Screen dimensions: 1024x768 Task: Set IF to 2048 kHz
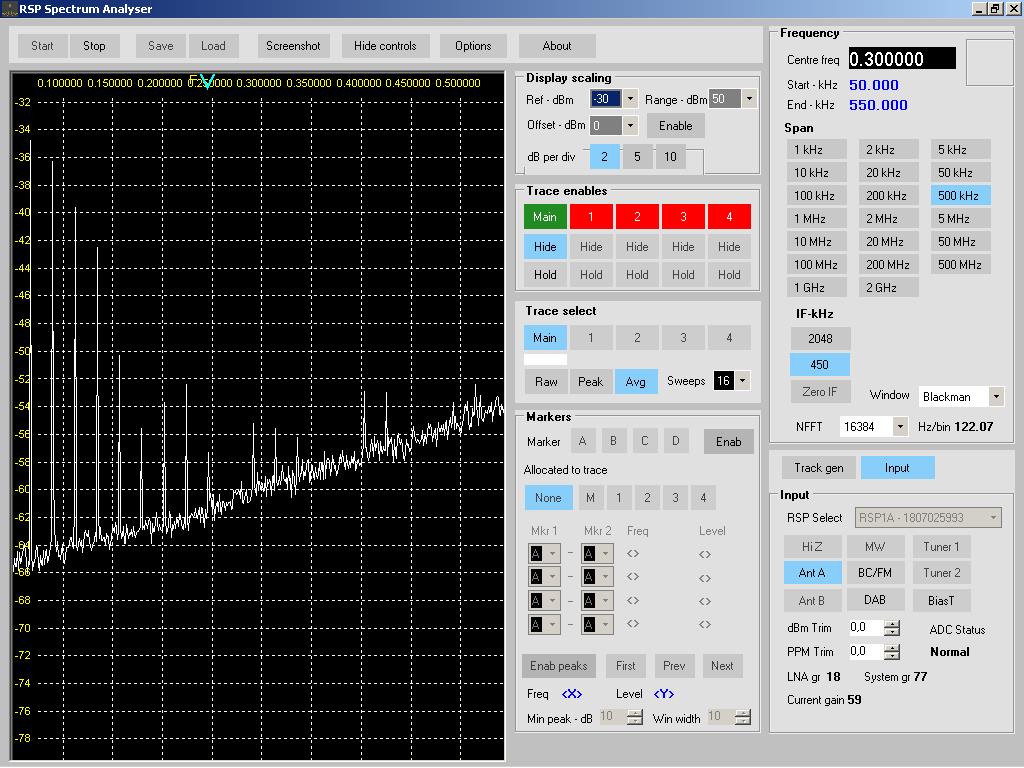(x=820, y=338)
